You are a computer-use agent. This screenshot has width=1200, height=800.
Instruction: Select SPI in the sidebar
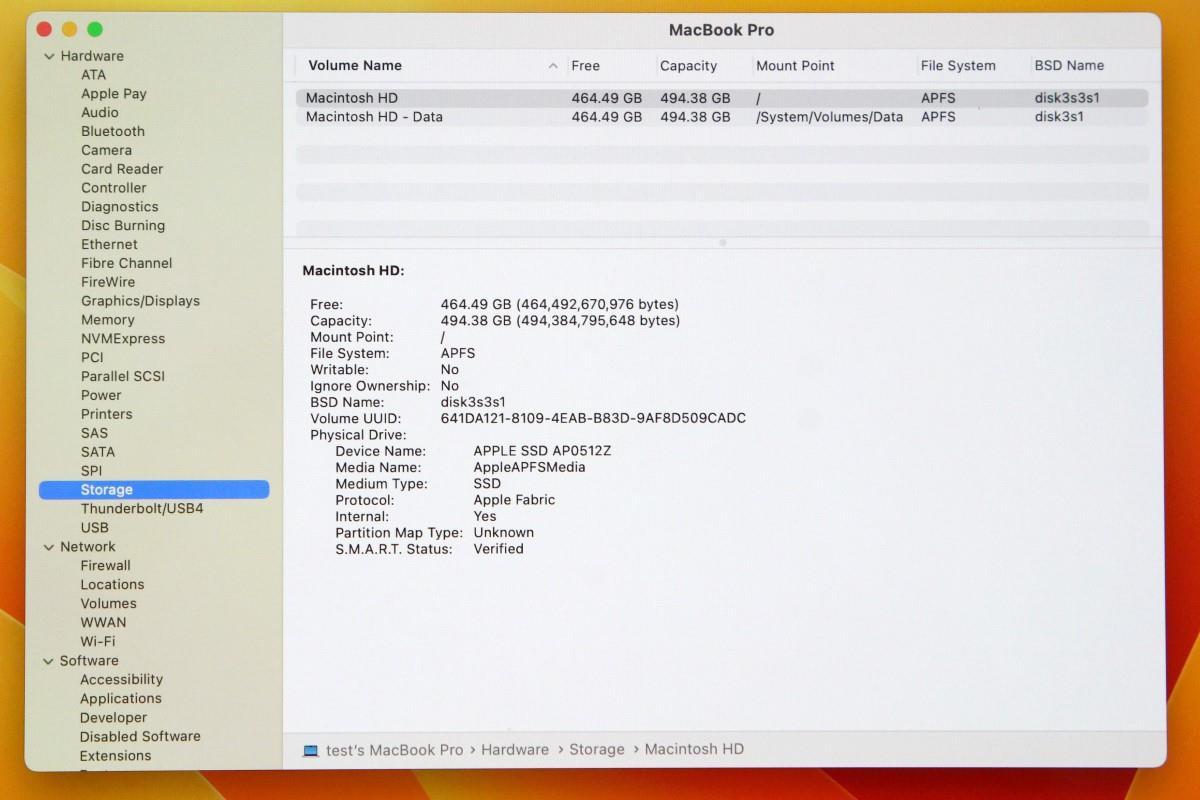(x=92, y=471)
